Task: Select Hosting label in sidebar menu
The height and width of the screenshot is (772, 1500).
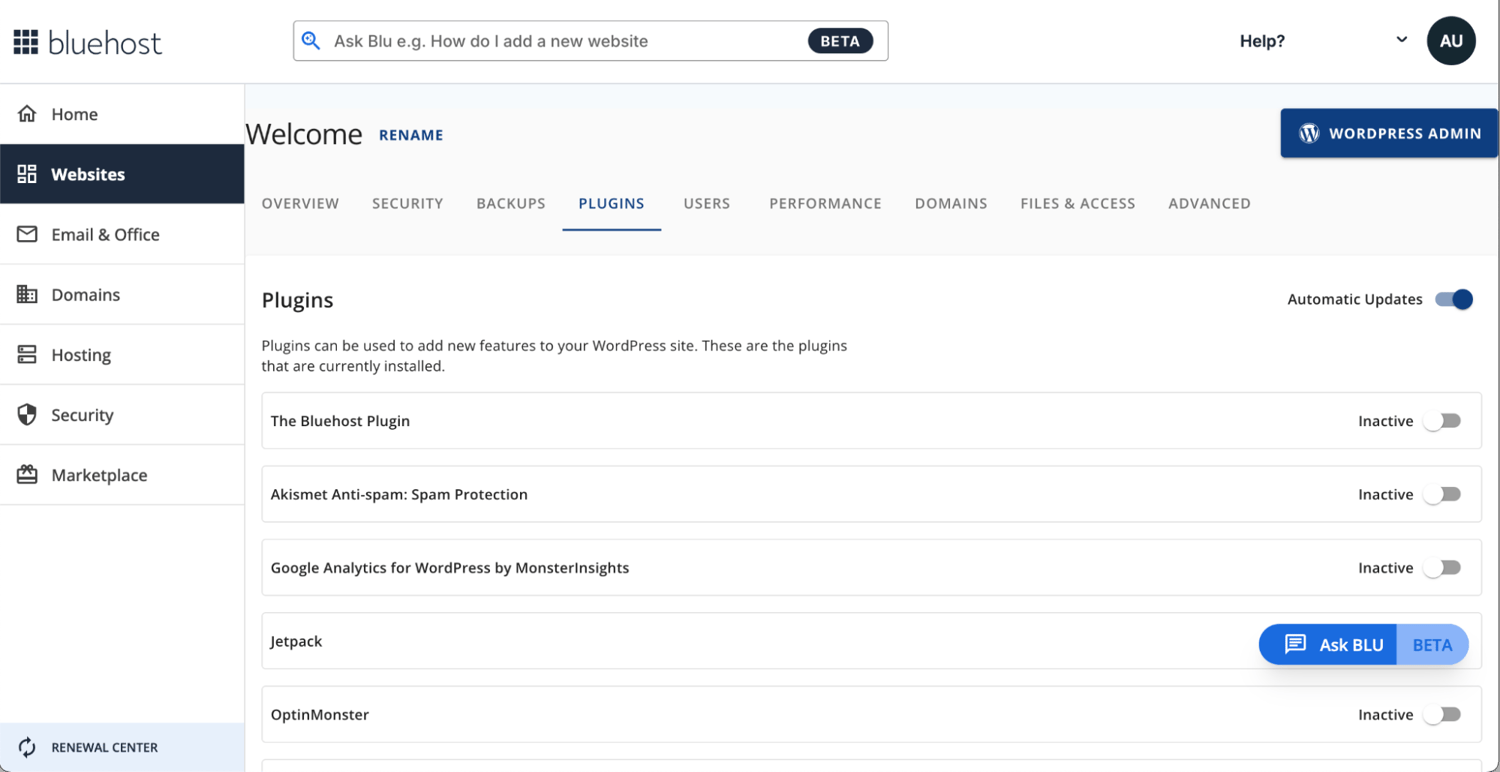Action: (x=81, y=355)
